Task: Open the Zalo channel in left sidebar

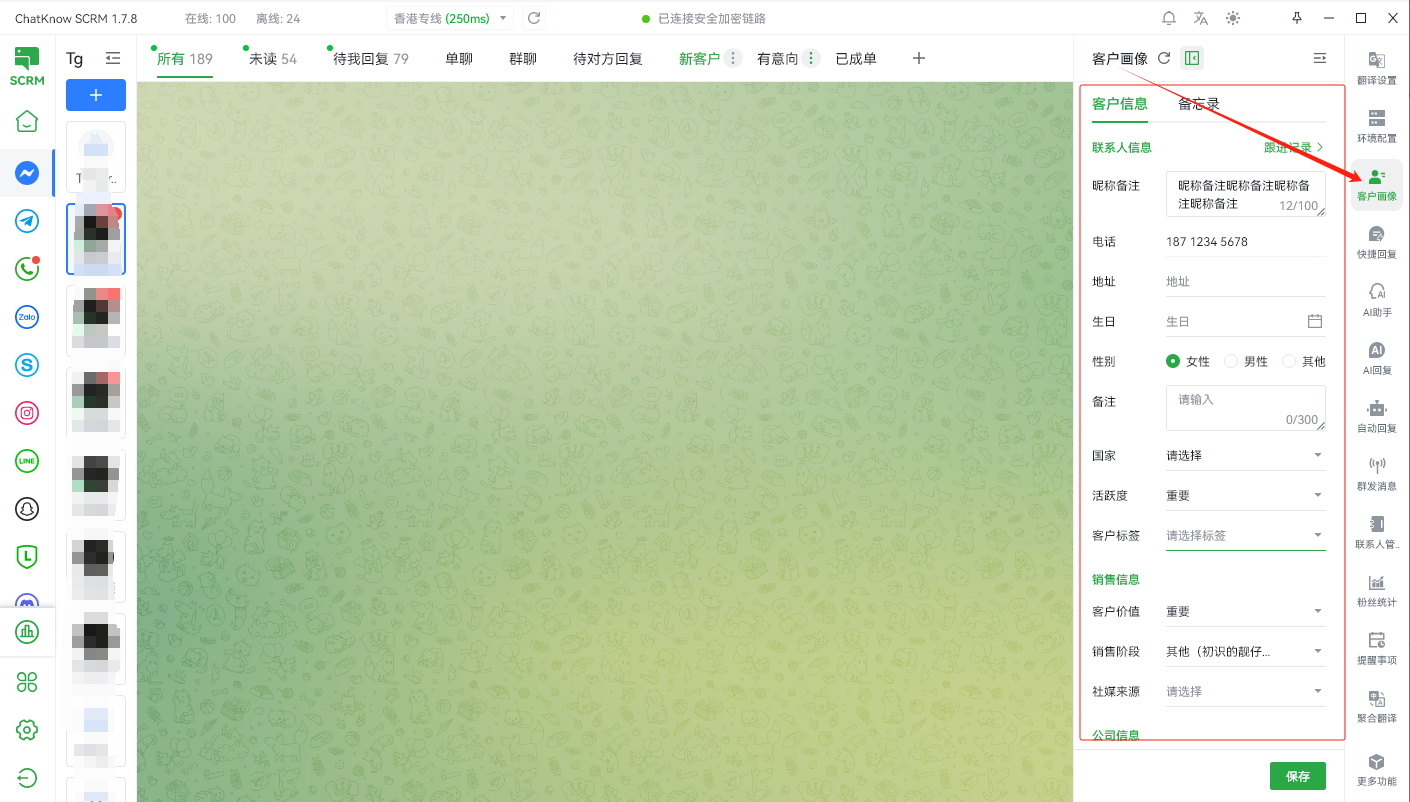Action: pos(27,317)
